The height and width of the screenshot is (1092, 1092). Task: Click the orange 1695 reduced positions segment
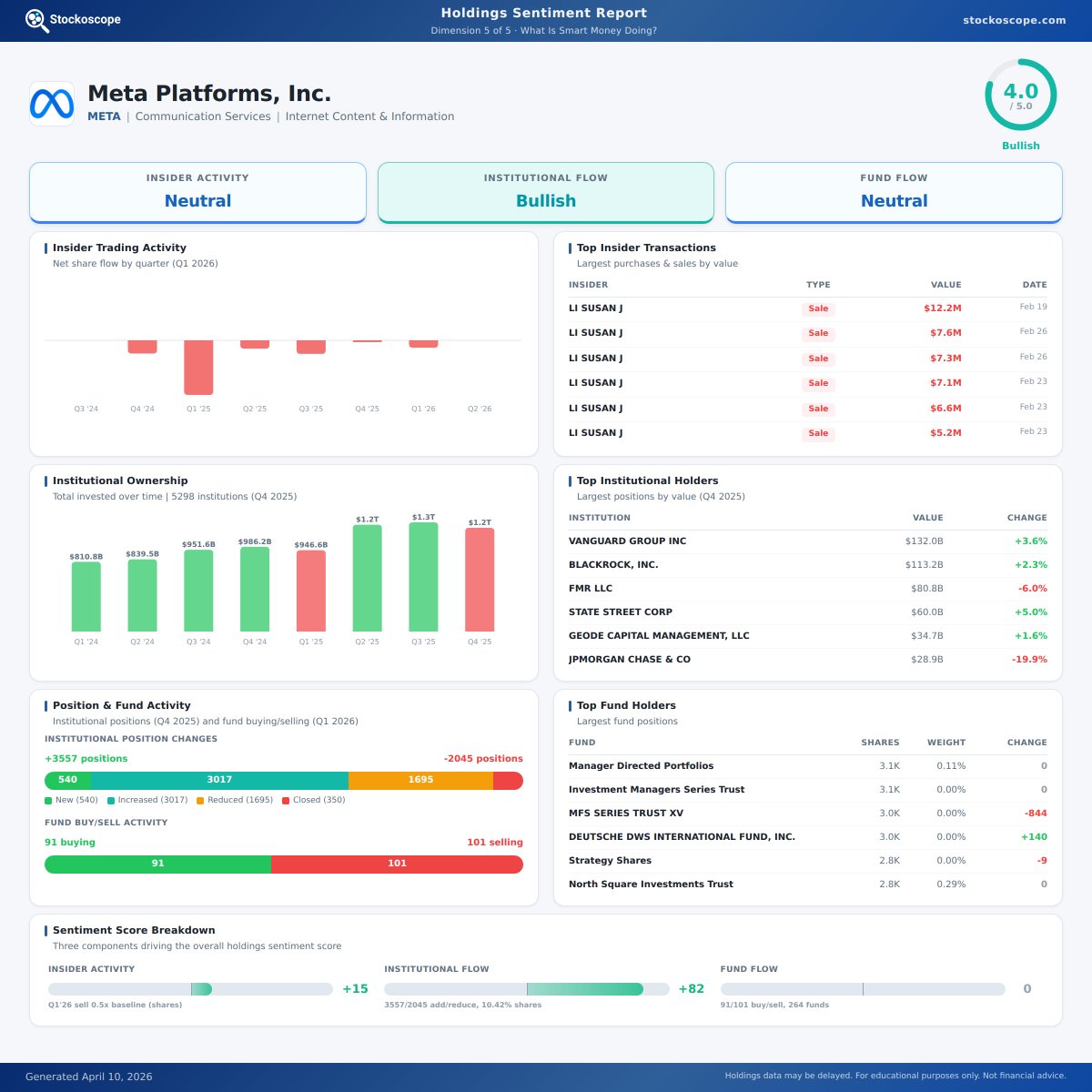point(420,780)
